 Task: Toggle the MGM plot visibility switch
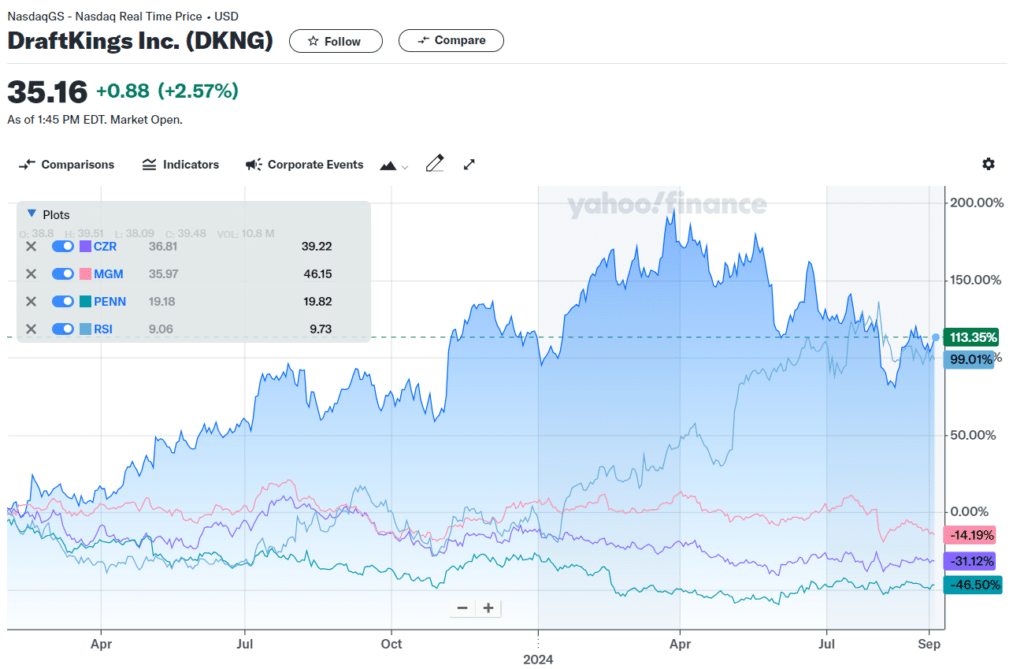point(63,274)
